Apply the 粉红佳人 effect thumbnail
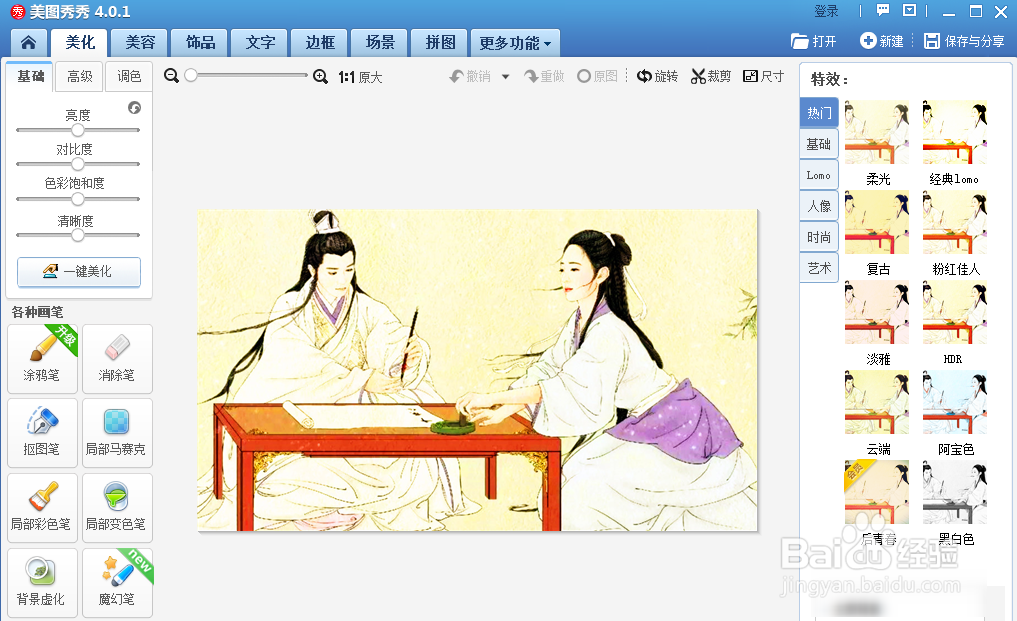The height and width of the screenshot is (621, 1017). point(955,222)
